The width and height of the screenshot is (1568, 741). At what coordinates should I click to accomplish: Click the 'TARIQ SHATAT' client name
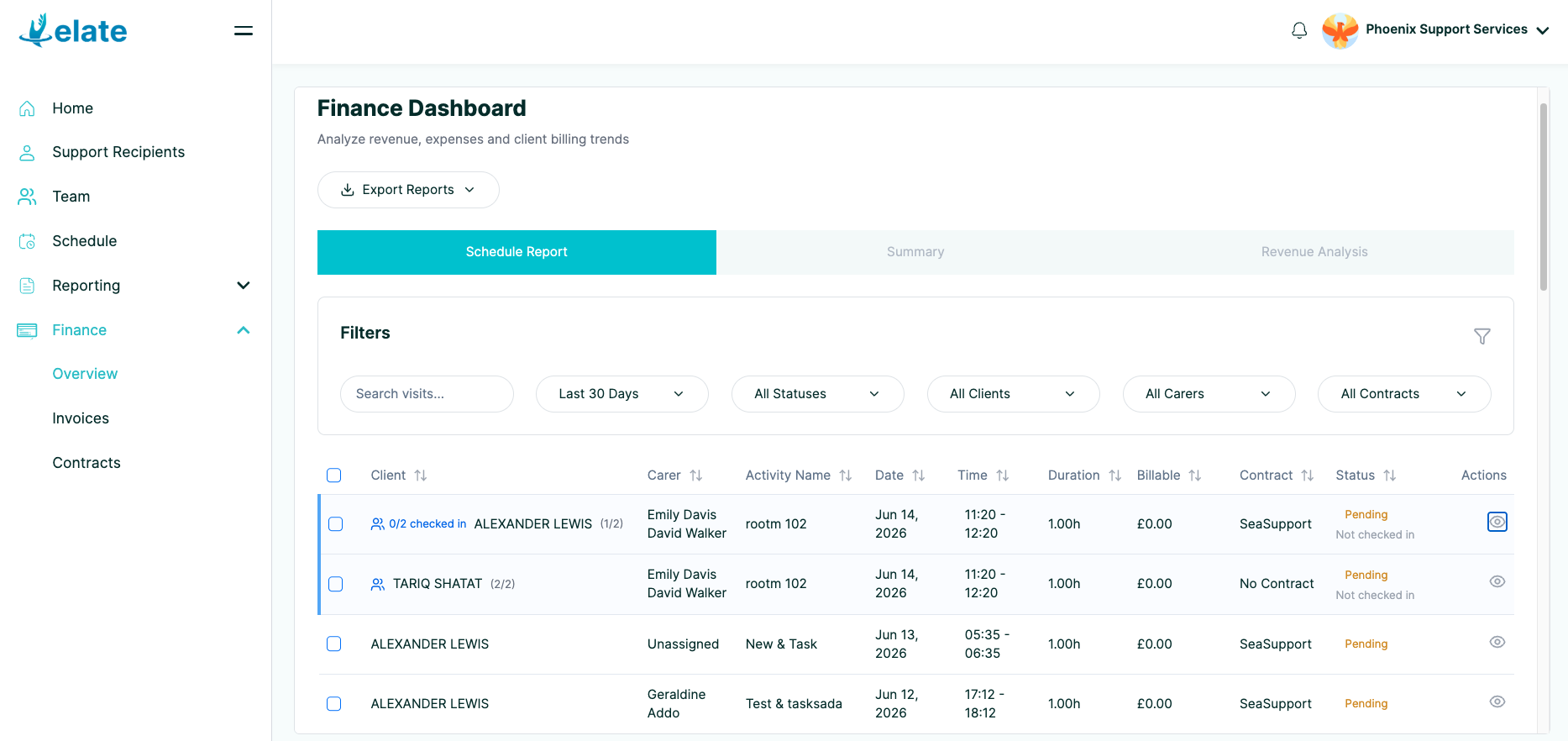tap(438, 584)
